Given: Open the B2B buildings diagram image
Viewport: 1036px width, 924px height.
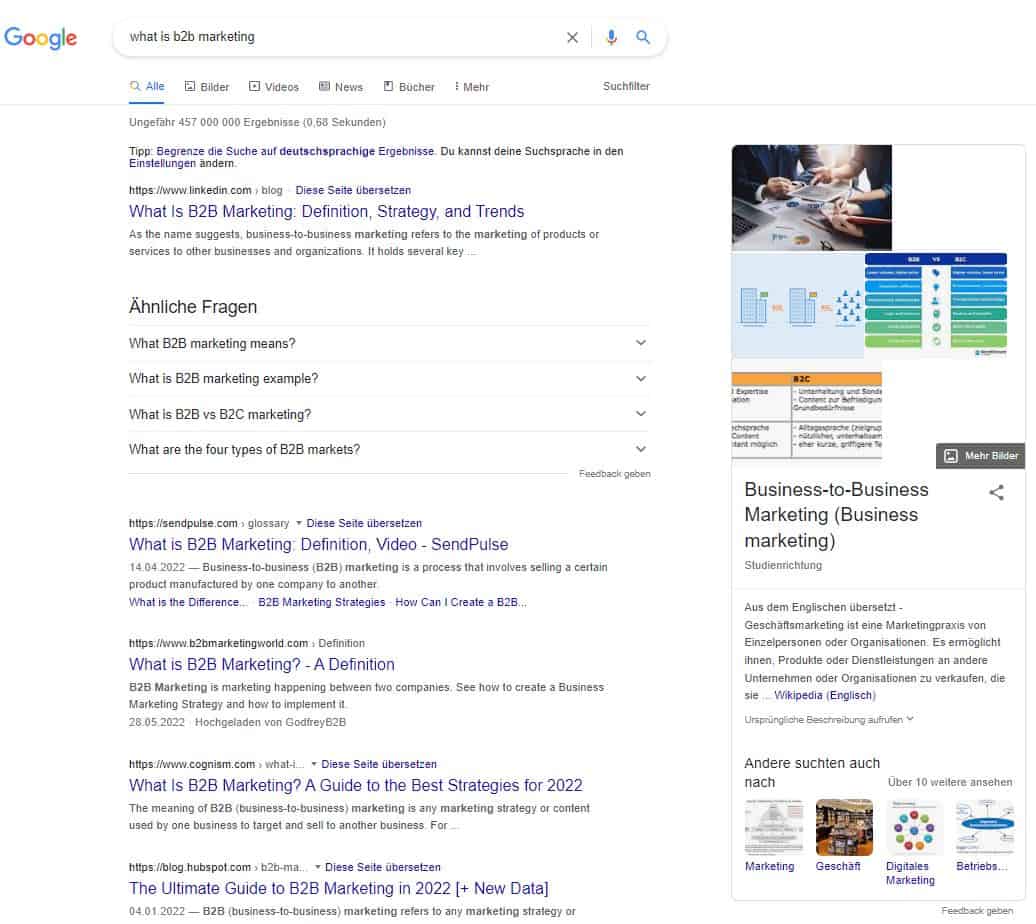Looking at the screenshot, I should [x=797, y=305].
